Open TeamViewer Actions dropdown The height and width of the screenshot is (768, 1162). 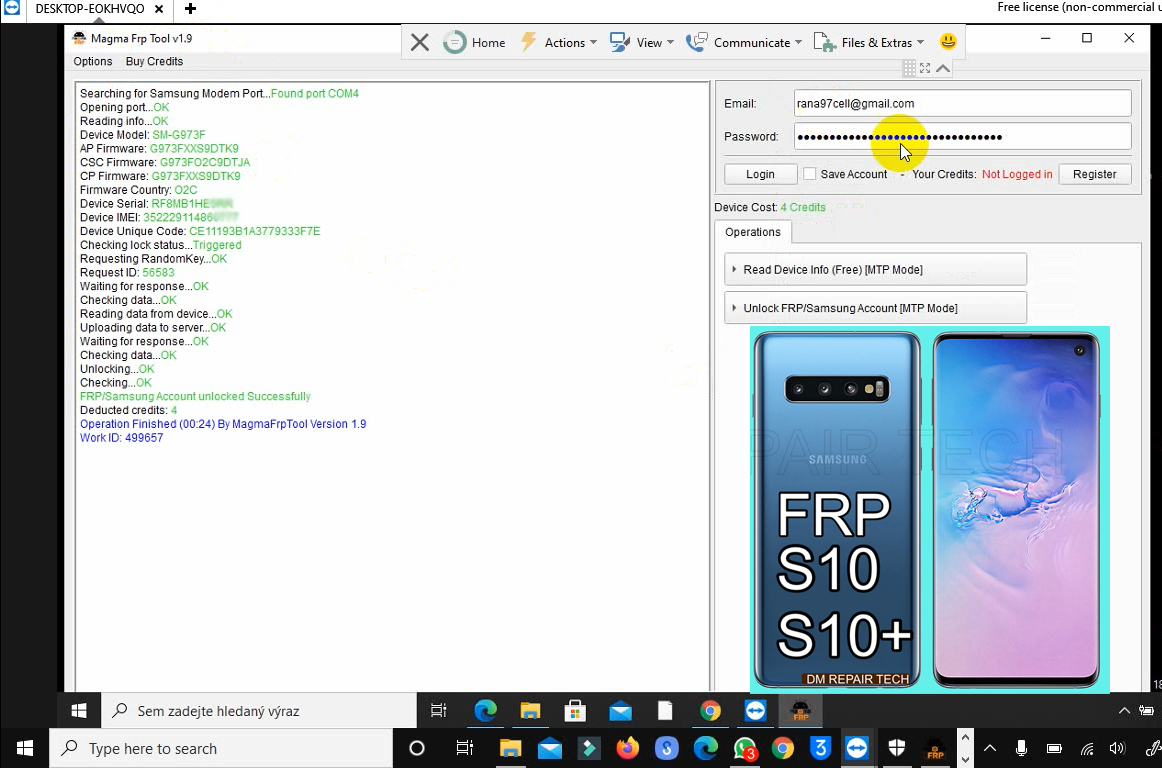point(559,42)
